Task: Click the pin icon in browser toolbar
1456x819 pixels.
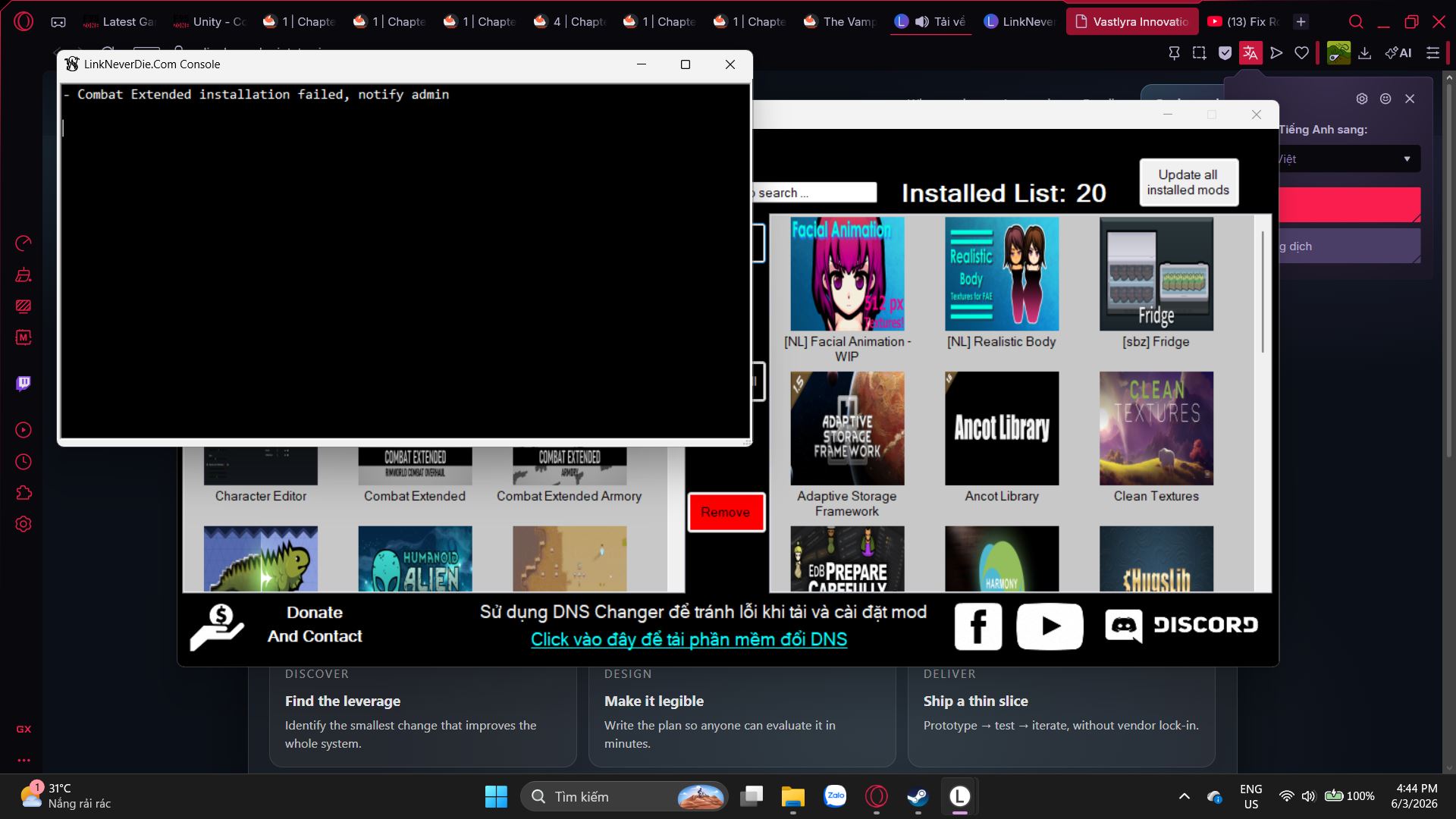Action: coord(1174,53)
